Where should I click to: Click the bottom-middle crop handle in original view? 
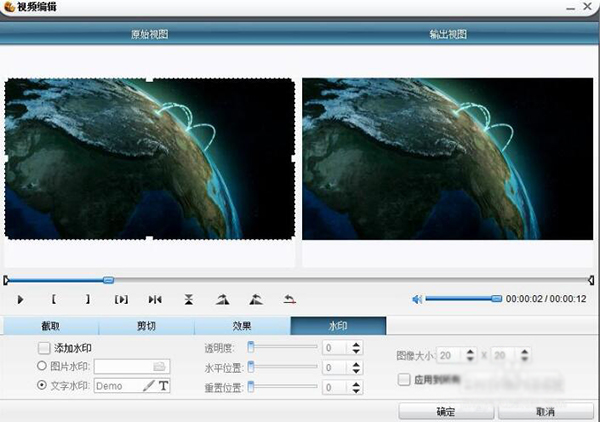coord(149,239)
